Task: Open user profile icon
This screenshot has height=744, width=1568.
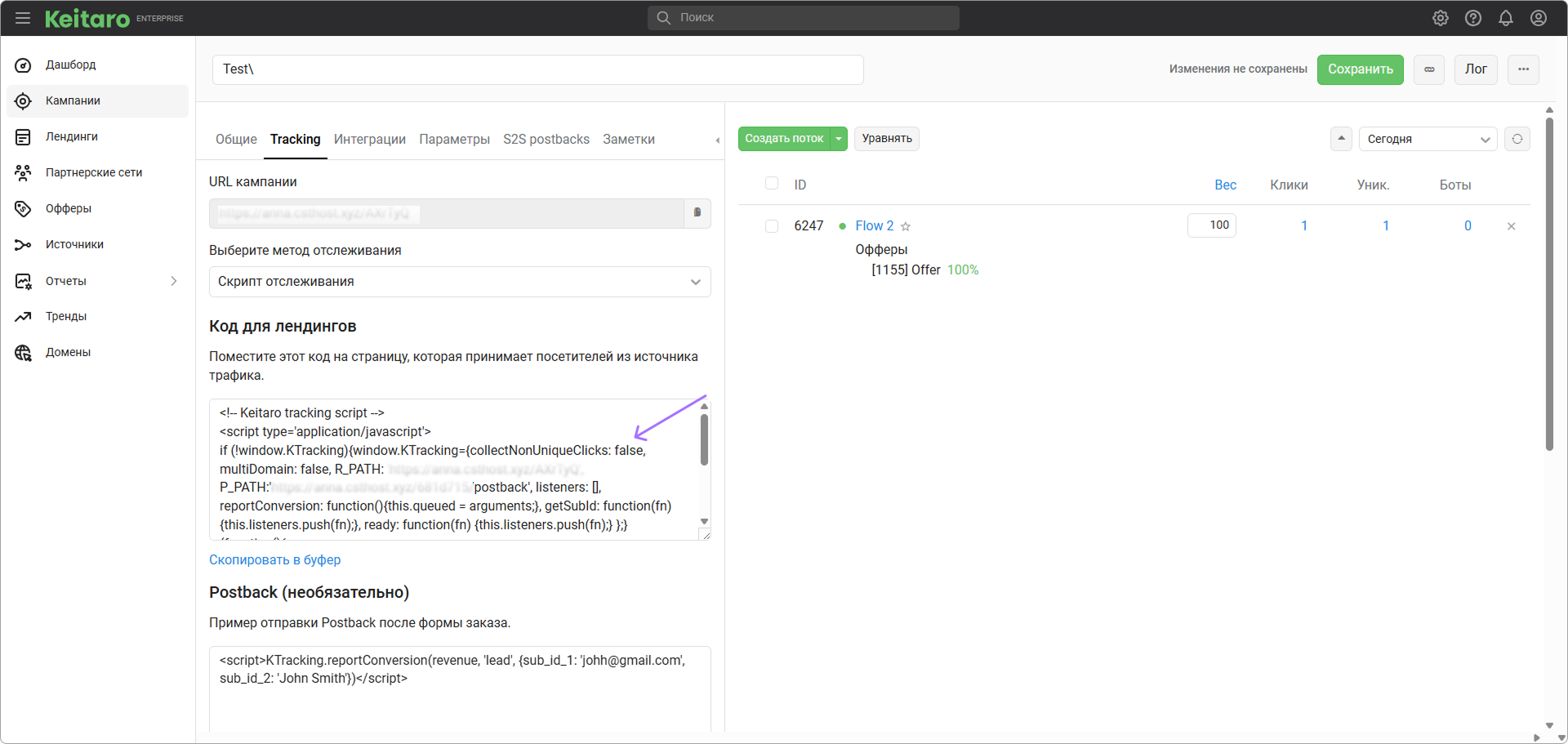Action: pos(1539,18)
